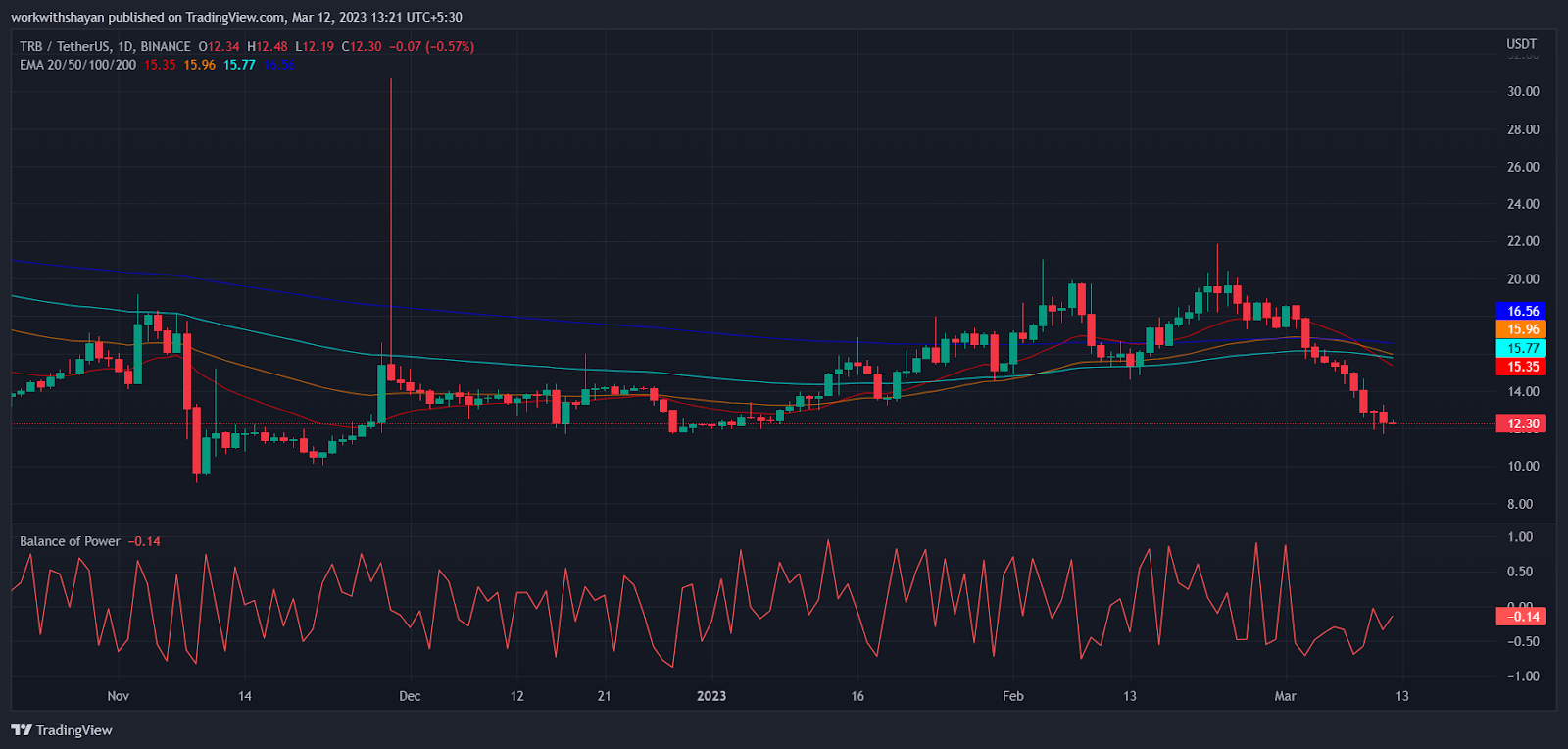Click the 10.00 price axis label
Viewport: 1568px width, 749px height.
coord(1523,466)
